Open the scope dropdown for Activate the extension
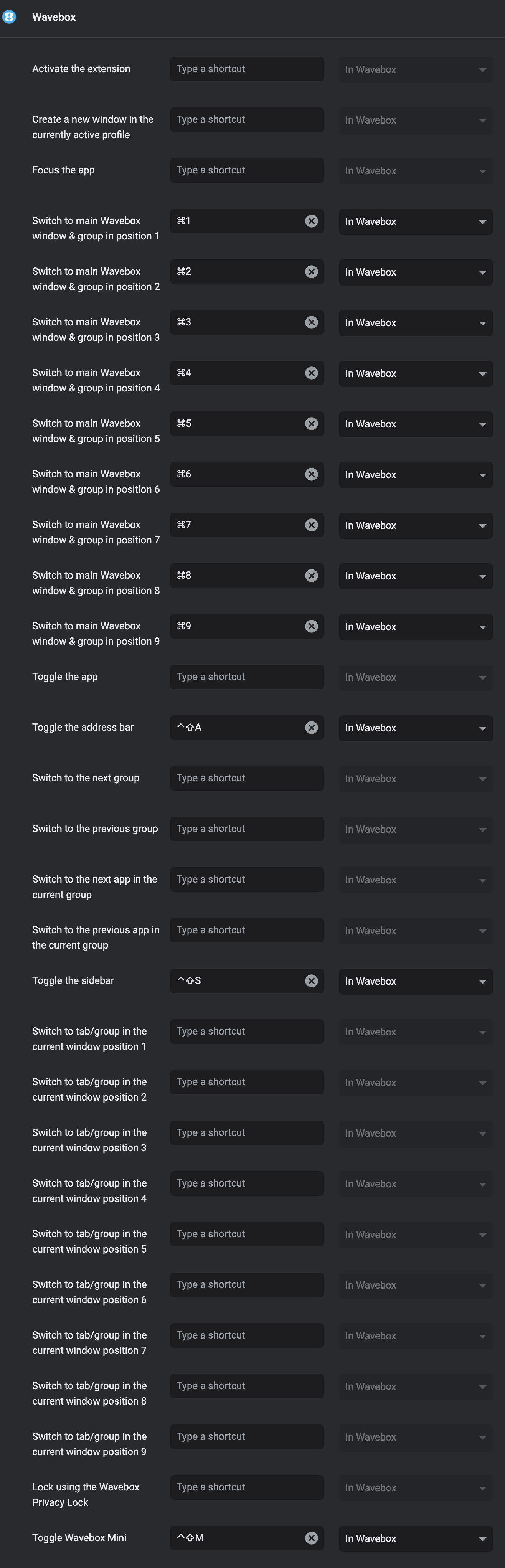The height and width of the screenshot is (1568, 505). pos(416,69)
